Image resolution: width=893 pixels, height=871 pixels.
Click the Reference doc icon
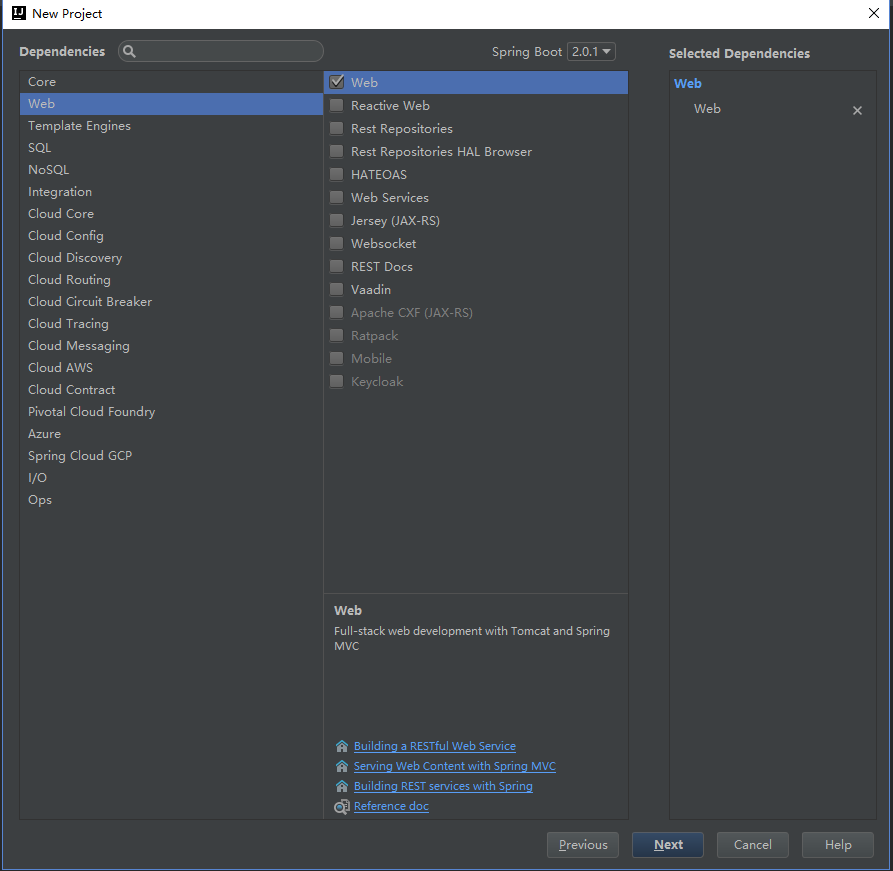(342, 806)
